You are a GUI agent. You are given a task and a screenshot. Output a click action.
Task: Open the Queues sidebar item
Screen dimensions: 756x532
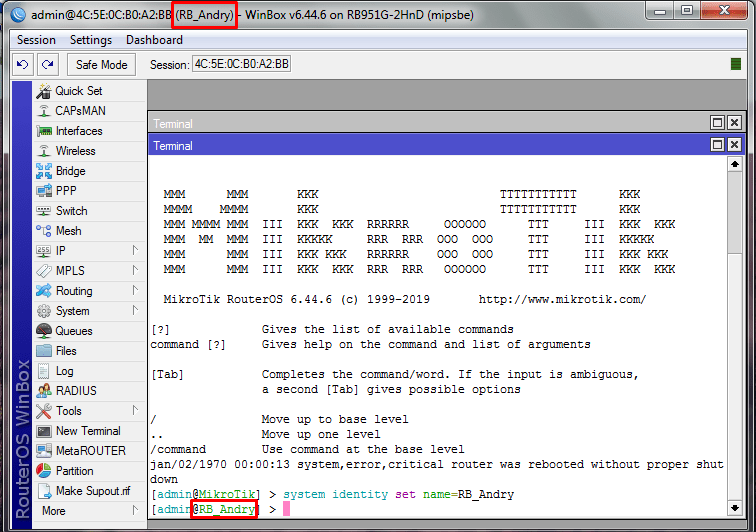[x=73, y=331]
